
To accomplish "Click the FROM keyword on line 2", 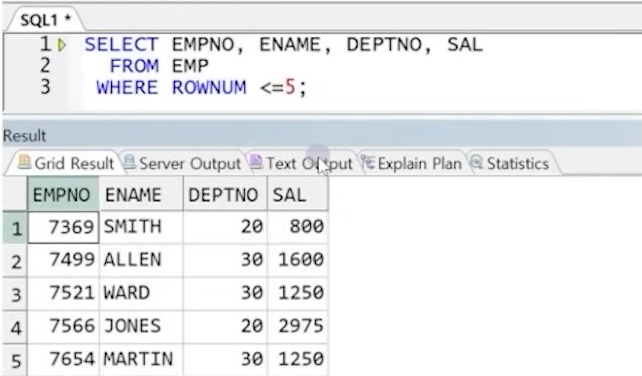I will (134, 66).
